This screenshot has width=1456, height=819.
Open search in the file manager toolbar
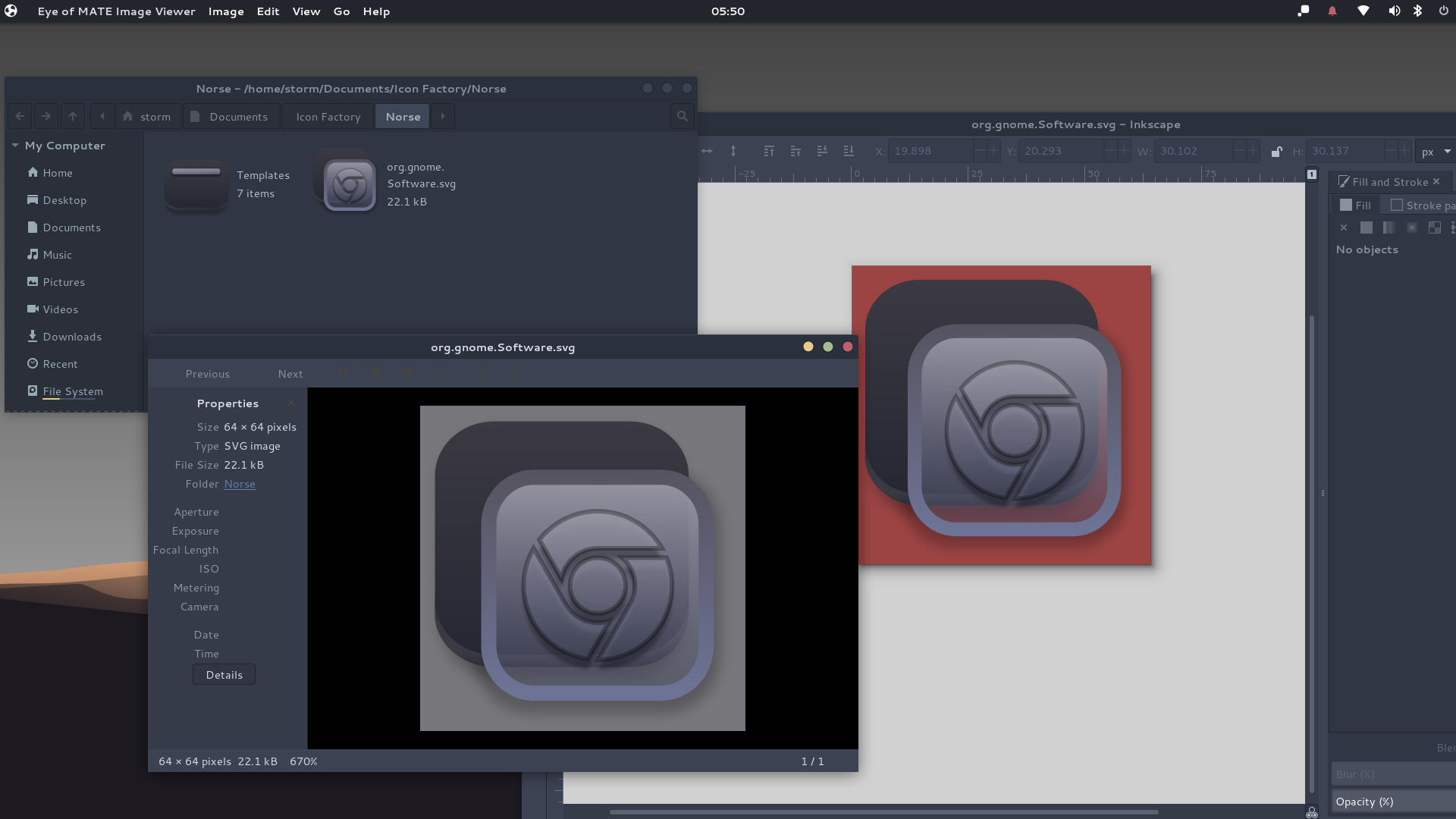682,116
